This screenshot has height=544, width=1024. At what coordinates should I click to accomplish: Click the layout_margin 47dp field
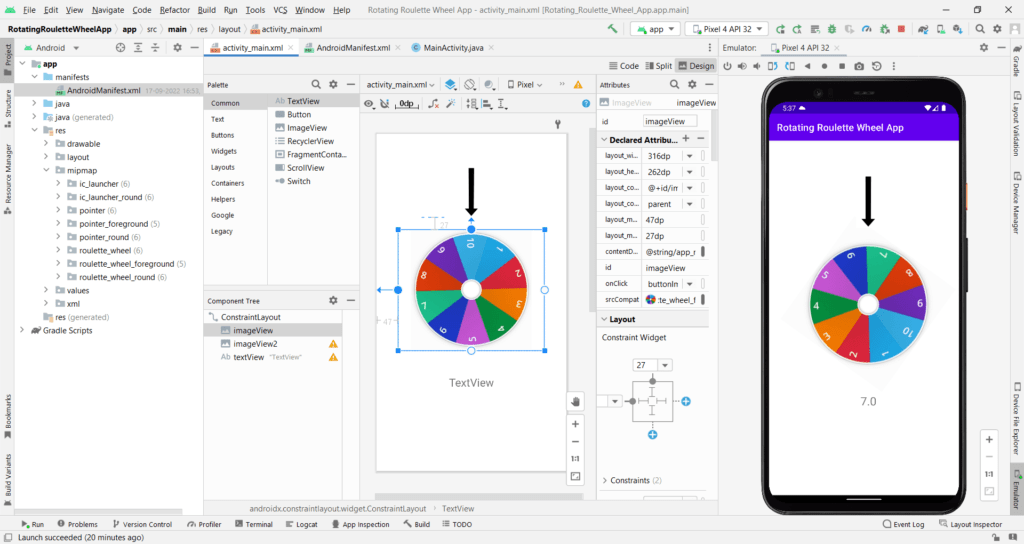(671, 220)
